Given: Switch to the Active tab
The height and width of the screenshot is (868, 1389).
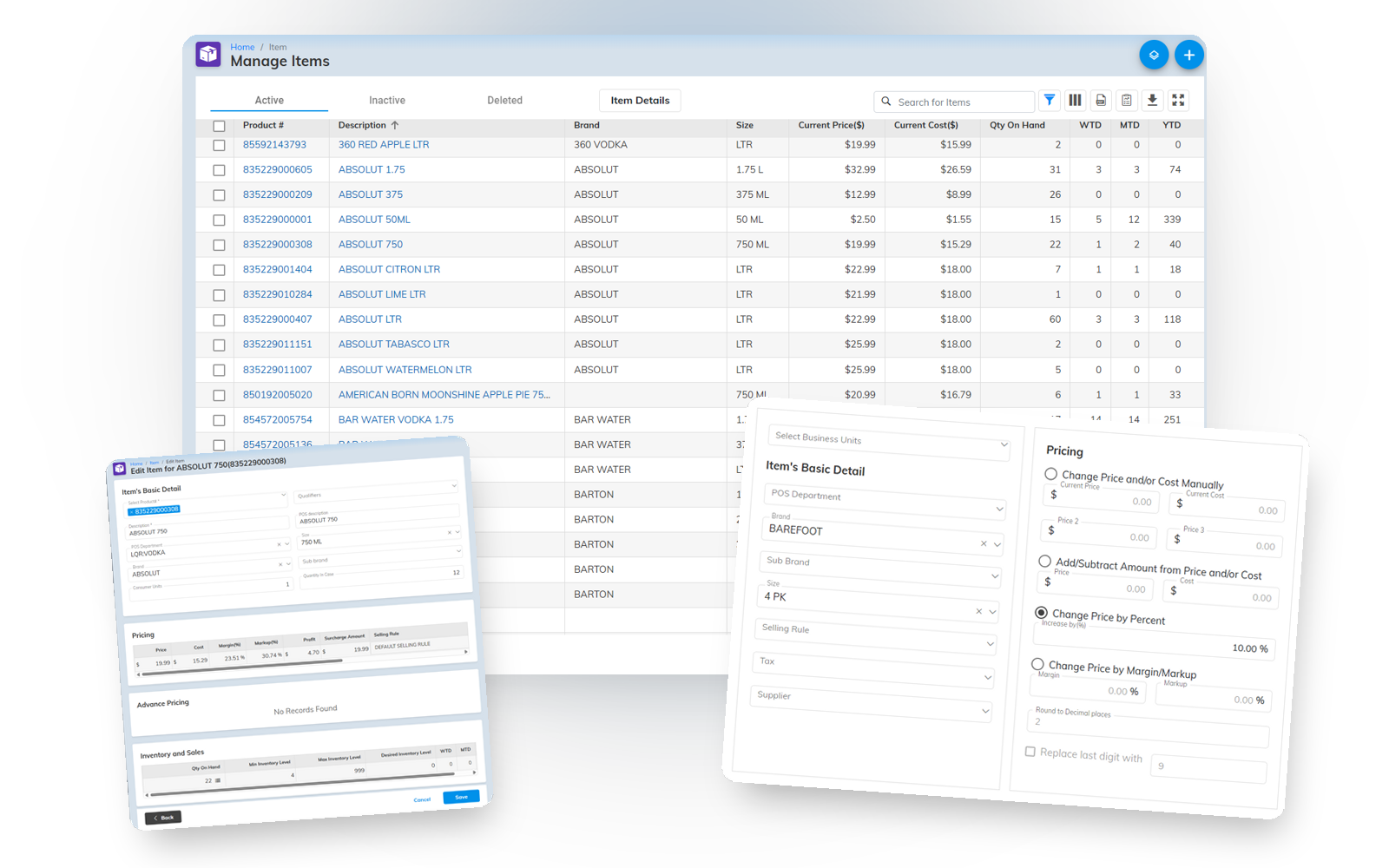Looking at the screenshot, I should [x=269, y=101].
